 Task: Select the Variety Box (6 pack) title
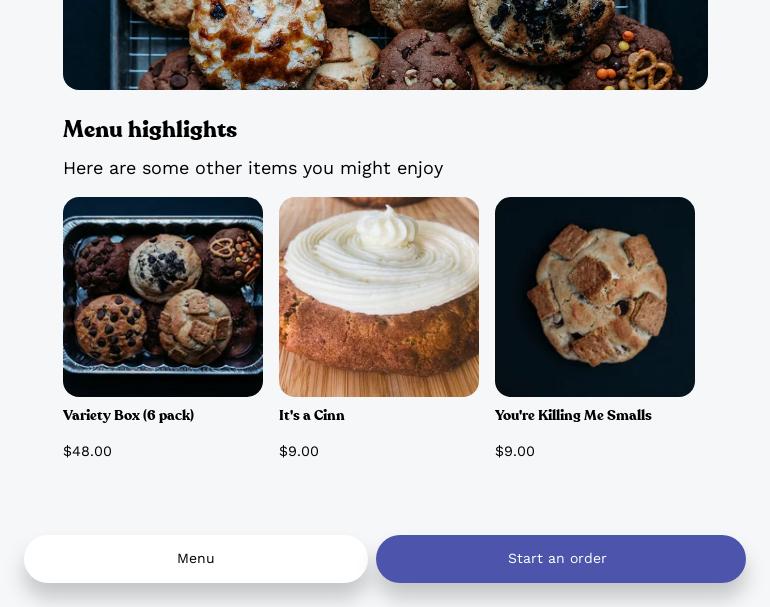click(129, 415)
